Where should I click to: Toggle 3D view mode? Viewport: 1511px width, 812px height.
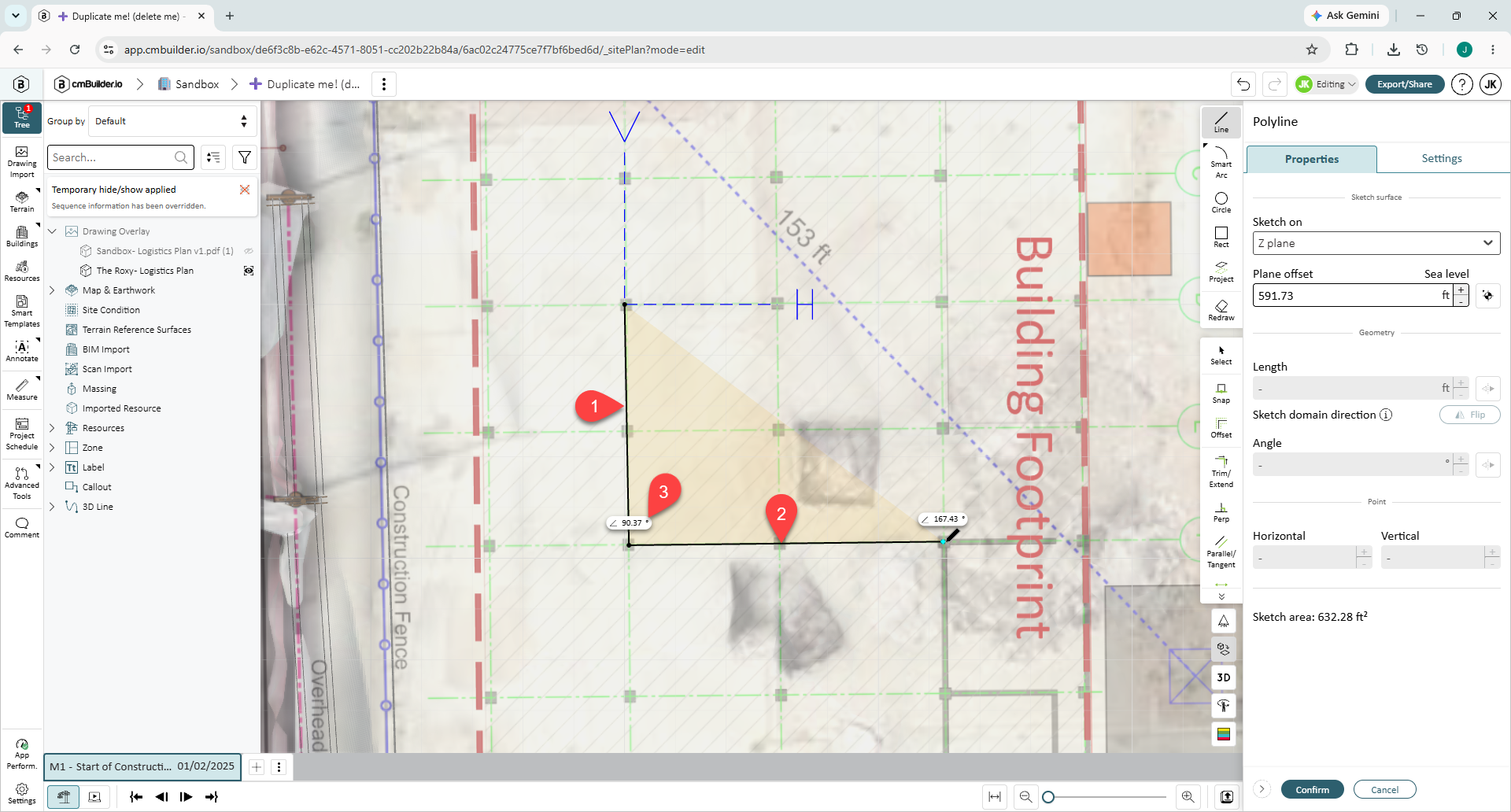(x=1223, y=677)
